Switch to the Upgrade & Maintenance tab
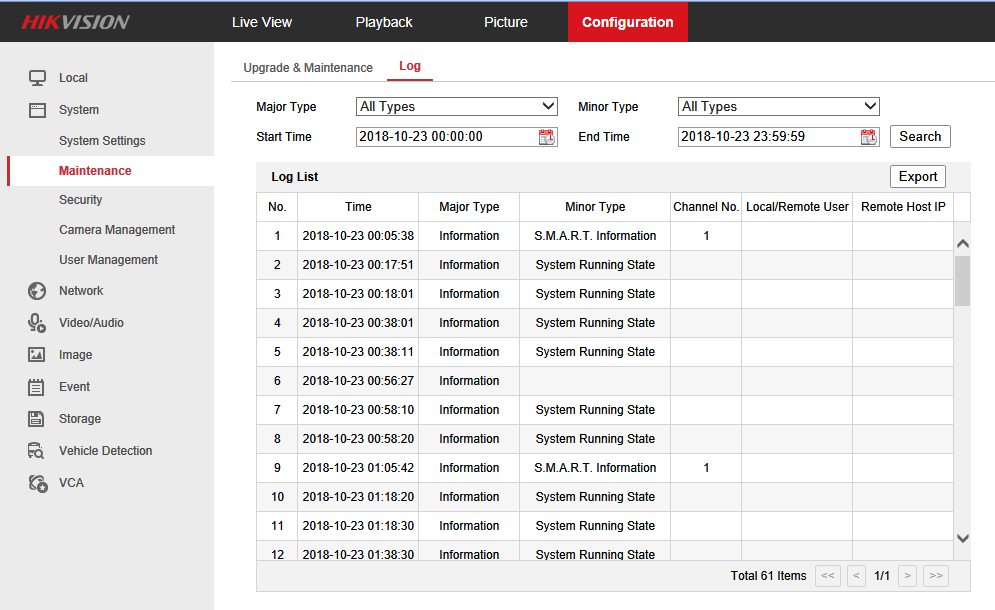This screenshot has width=995, height=610. point(308,68)
